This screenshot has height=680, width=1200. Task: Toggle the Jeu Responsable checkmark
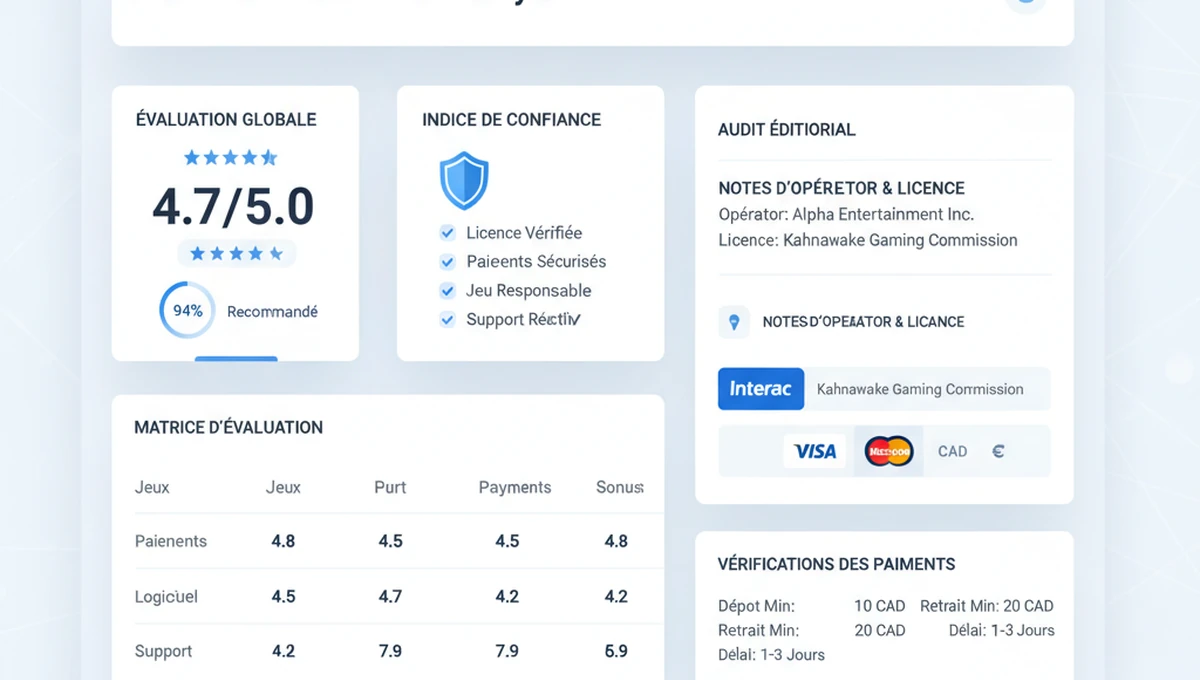pyautogui.click(x=448, y=291)
